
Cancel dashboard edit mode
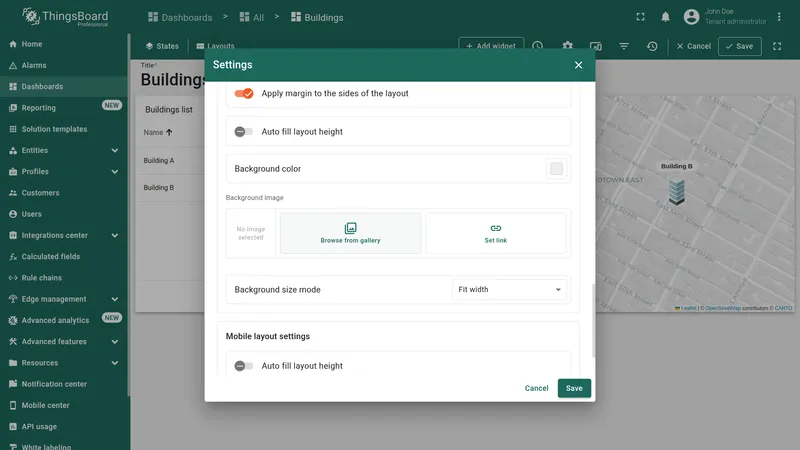(693, 46)
